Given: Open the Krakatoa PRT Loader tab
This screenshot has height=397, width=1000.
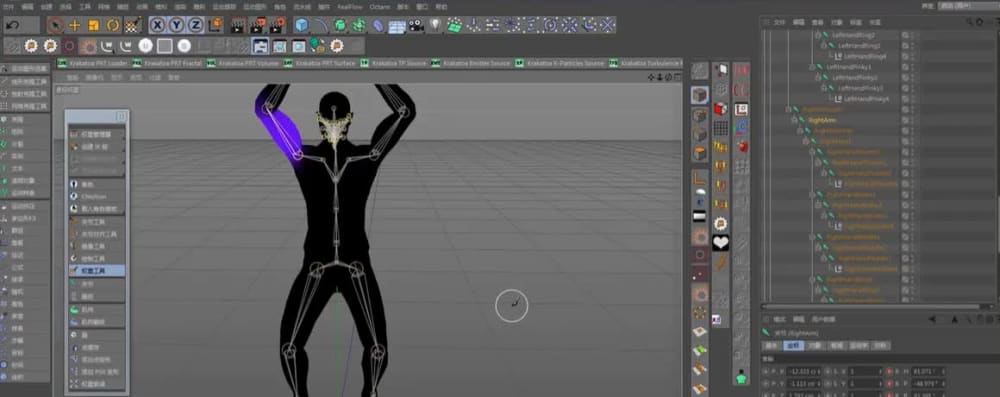Looking at the screenshot, I should tap(93, 63).
